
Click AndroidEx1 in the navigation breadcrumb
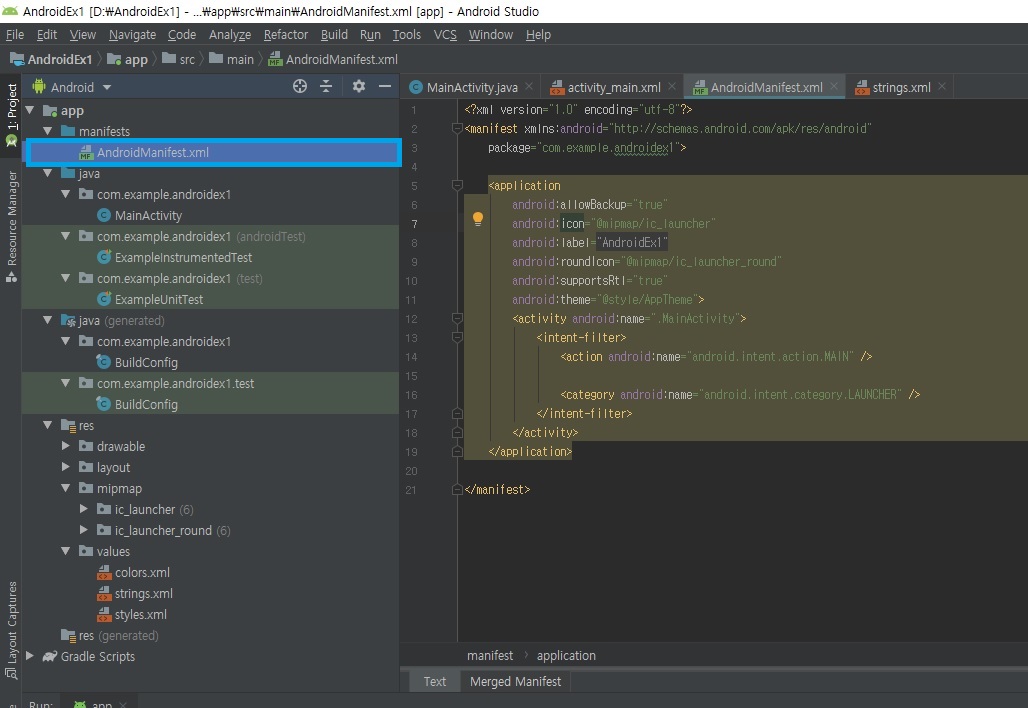pos(51,60)
